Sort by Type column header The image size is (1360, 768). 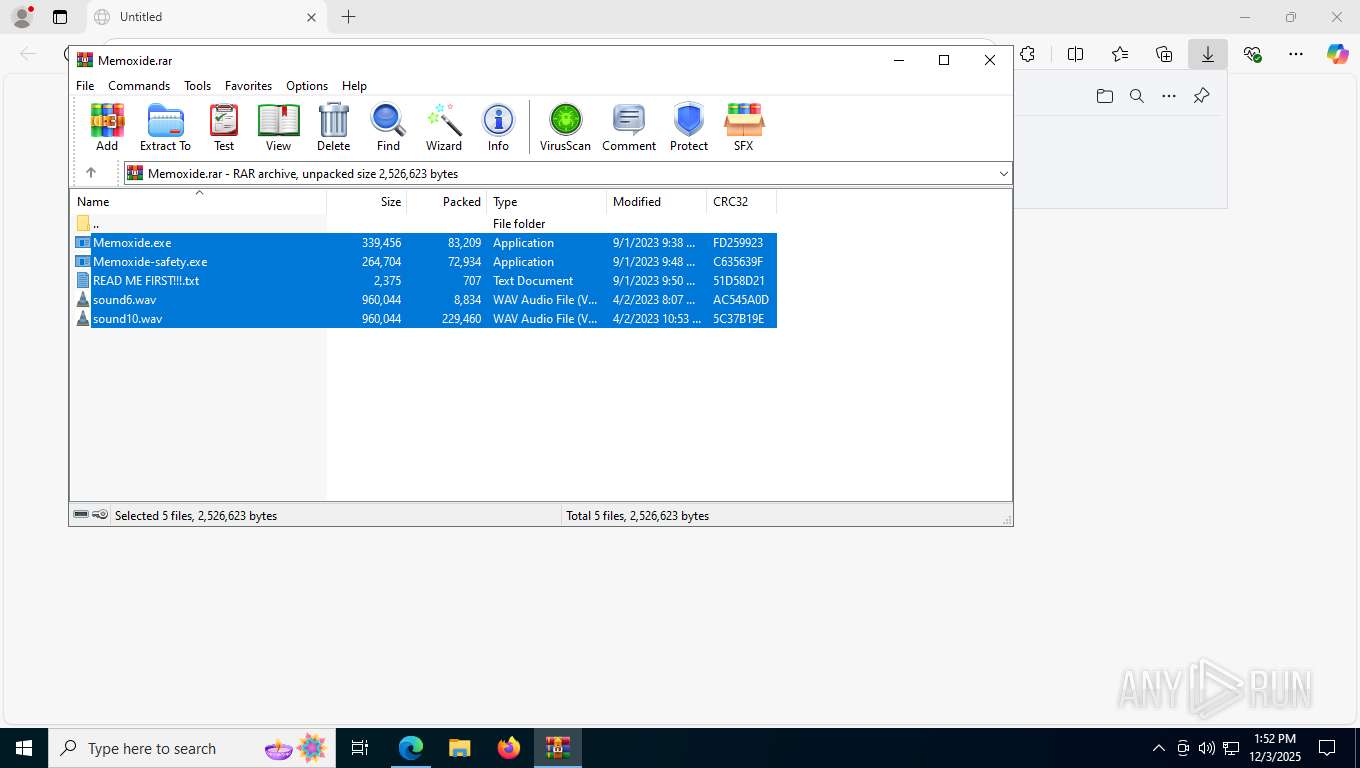(x=547, y=201)
